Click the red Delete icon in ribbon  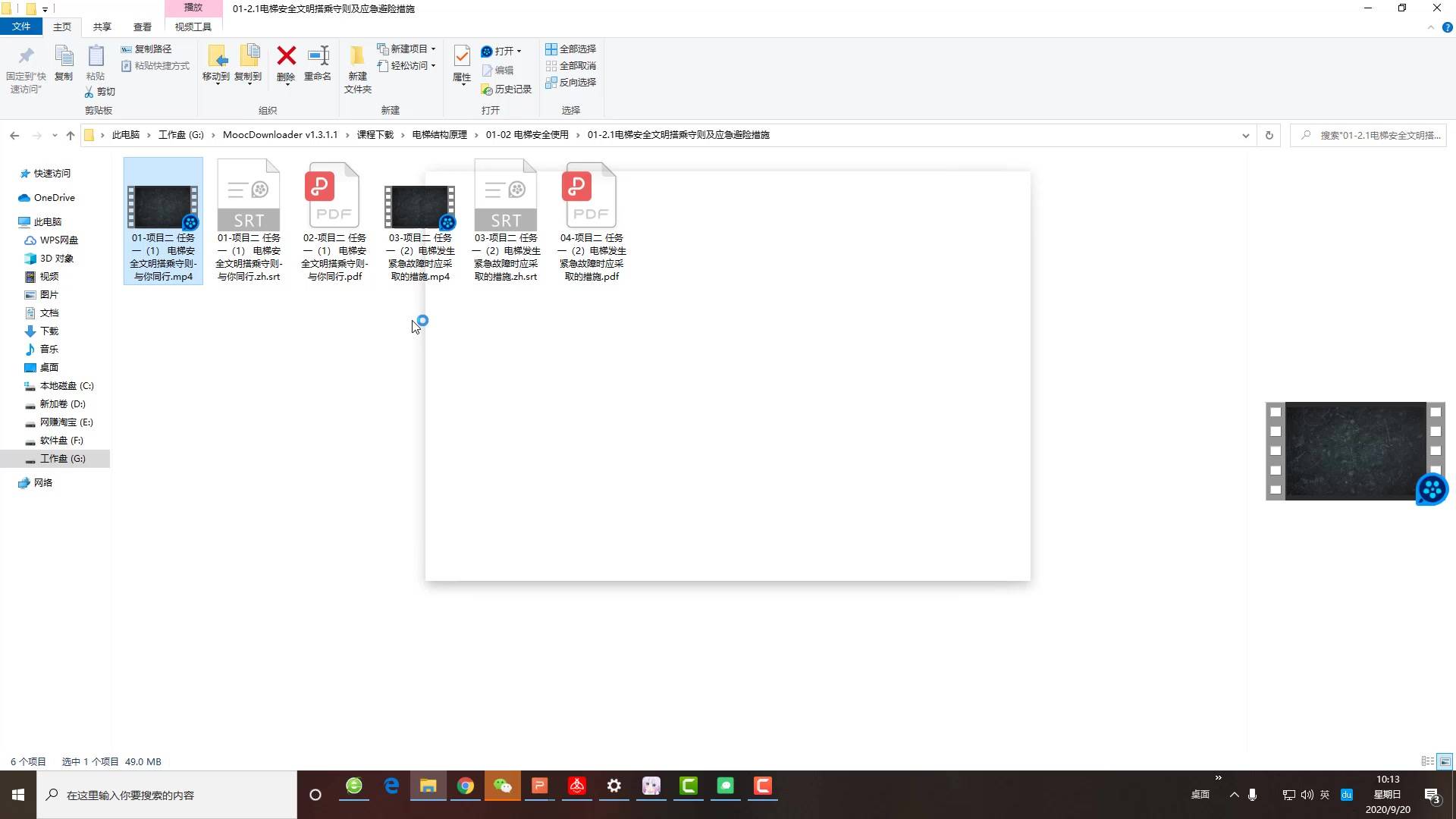[x=286, y=56]
